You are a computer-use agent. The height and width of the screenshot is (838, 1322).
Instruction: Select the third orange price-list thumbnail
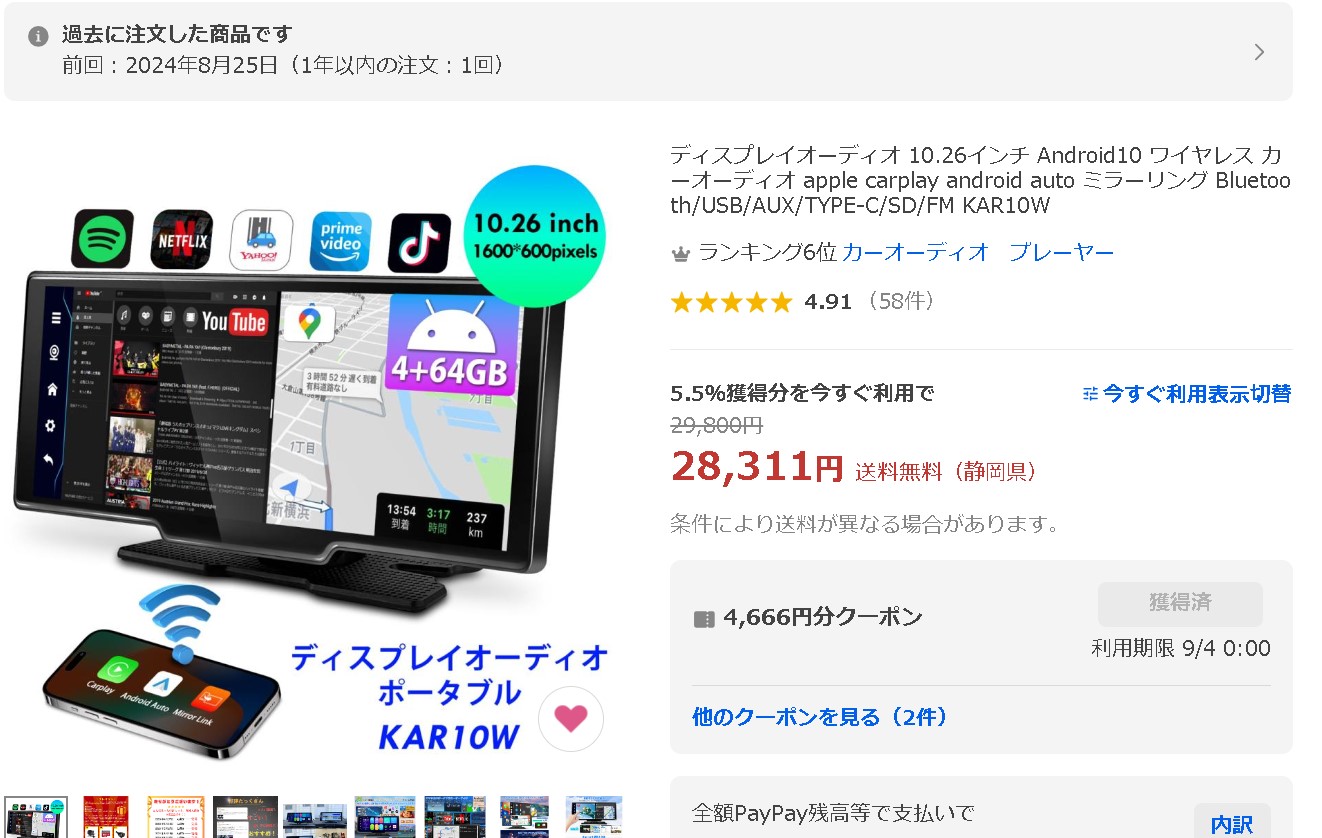tap(175, 817)
